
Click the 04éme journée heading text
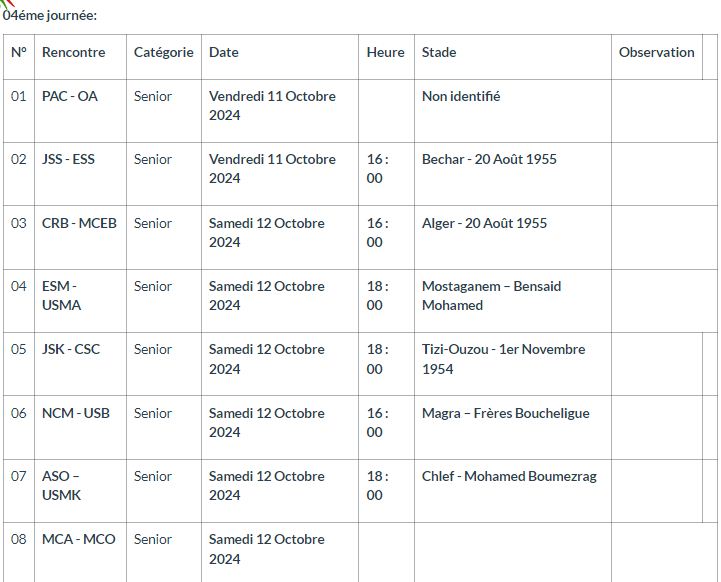50,16
